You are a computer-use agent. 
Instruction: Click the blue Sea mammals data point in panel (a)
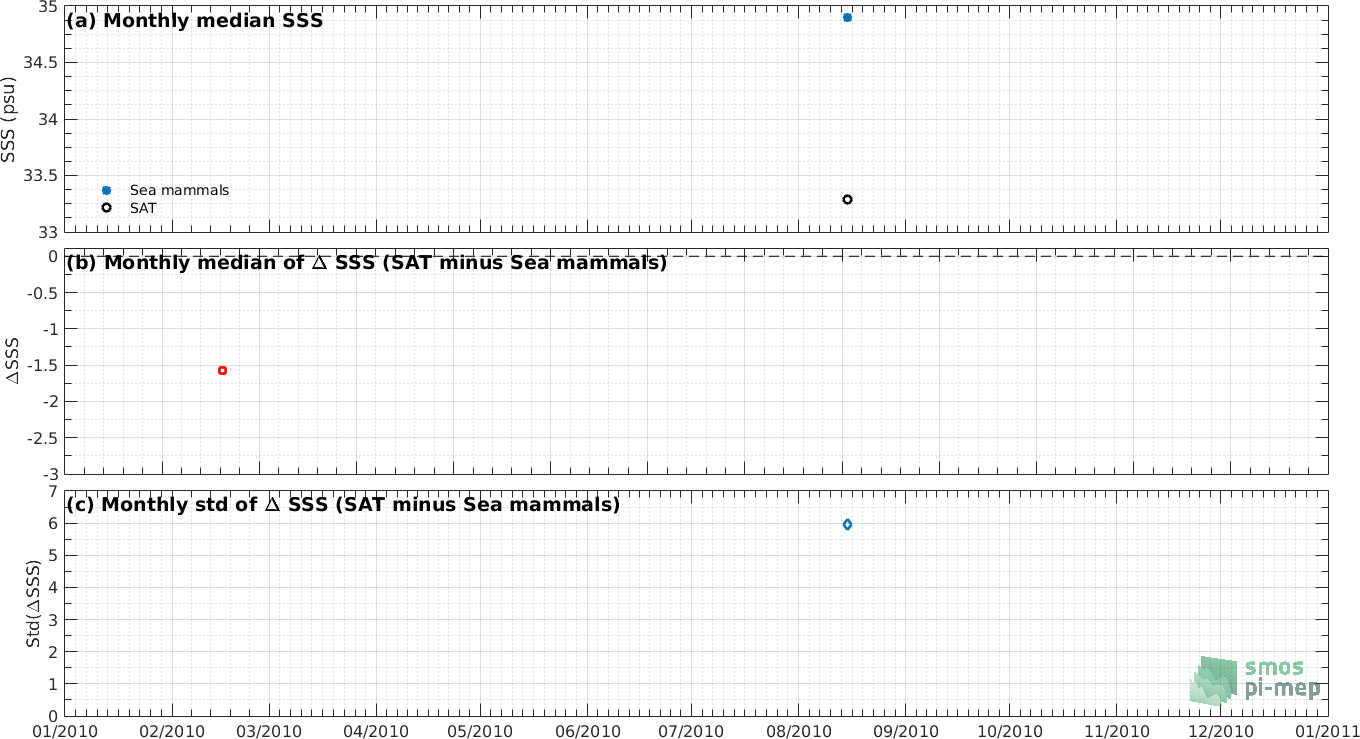coord(847,17)
